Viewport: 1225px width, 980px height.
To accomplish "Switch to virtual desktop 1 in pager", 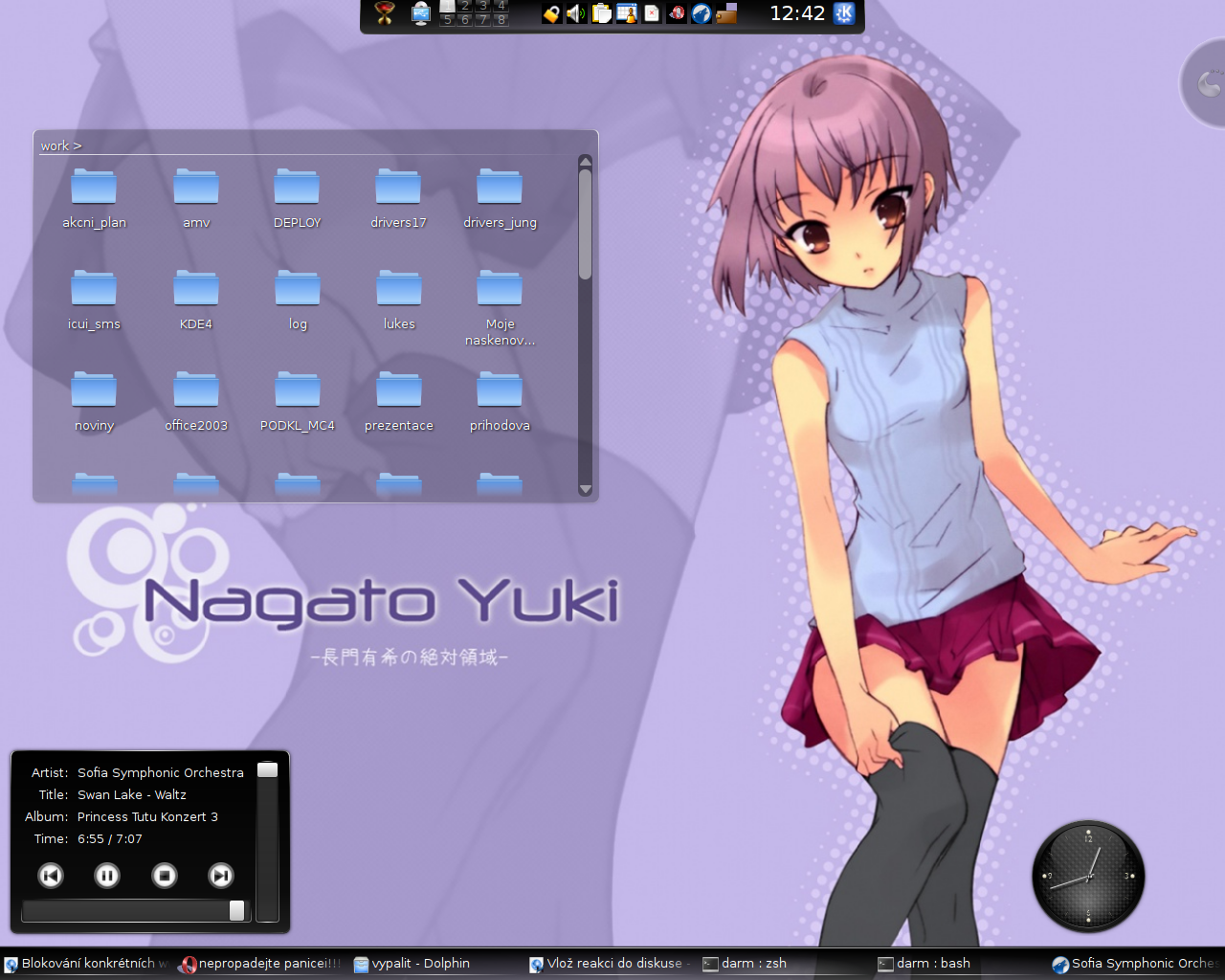I will pos(447,6).
